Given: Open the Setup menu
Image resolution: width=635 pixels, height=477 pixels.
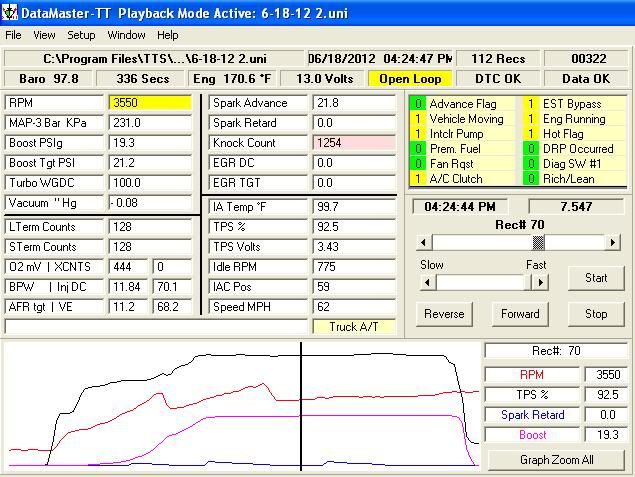Looking at the screenshot, I should 81,35.
